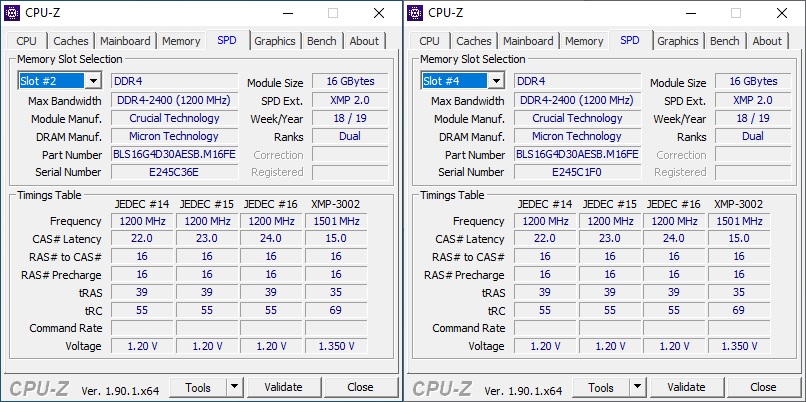Image resolution: width=806 pixels, height=402 pixels.
Task: Click JEDEC #14 Command Rate empty field in left window
Action: coord(142,328)
